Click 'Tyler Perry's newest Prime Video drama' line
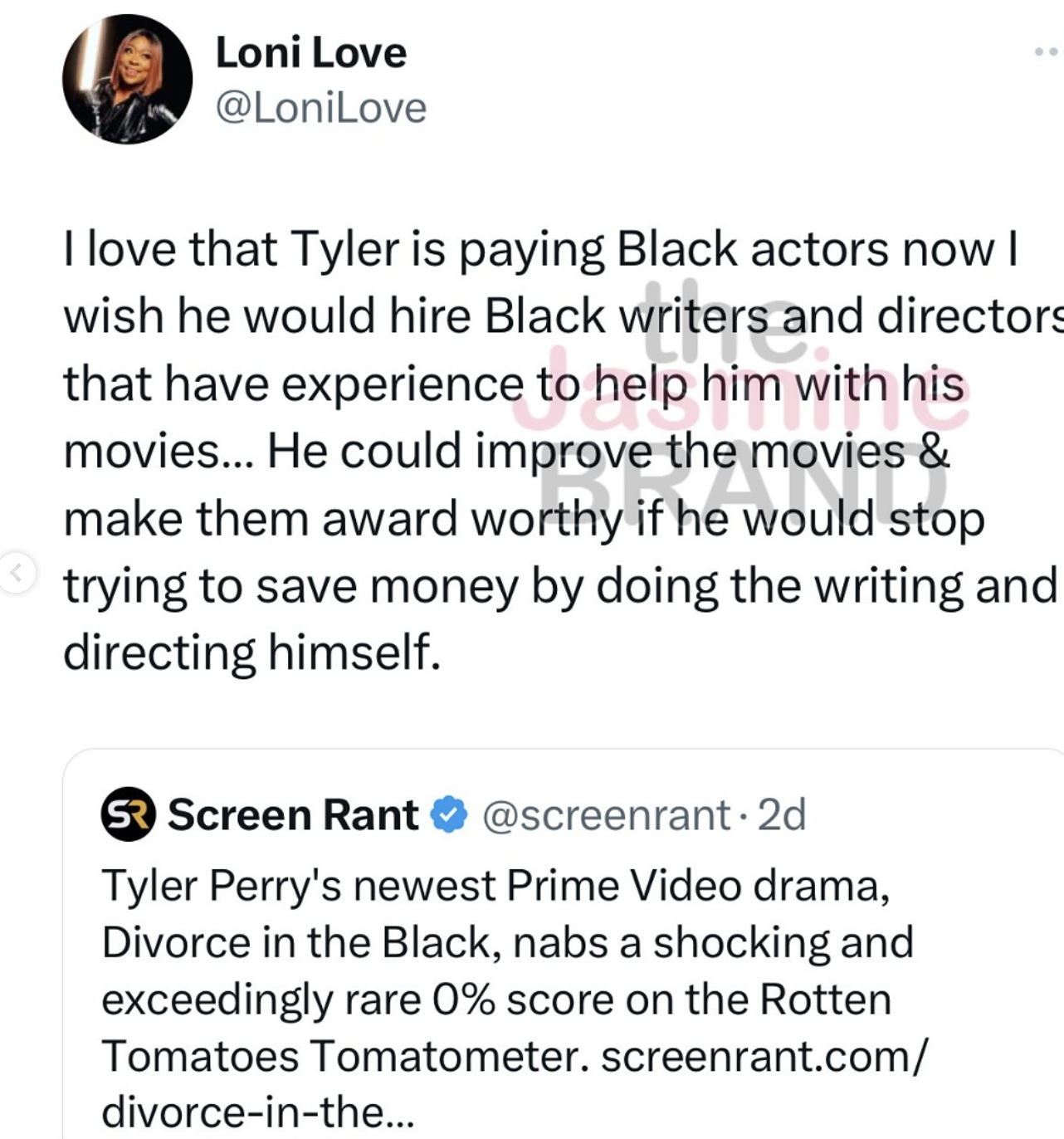The height and width of the screenshot is (1139, 1064). coord(495,886)
